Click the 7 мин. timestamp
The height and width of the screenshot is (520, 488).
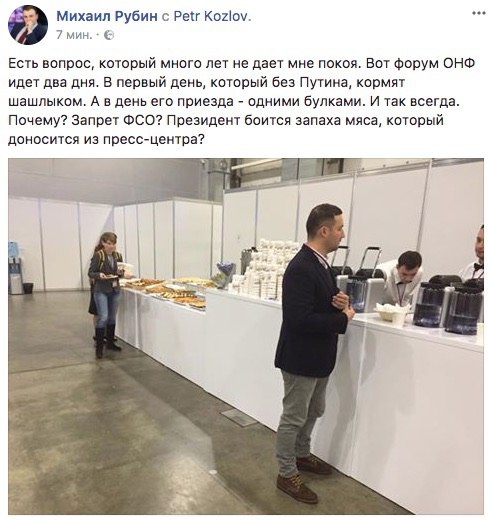pyautogui.click(x=74, y=35)
